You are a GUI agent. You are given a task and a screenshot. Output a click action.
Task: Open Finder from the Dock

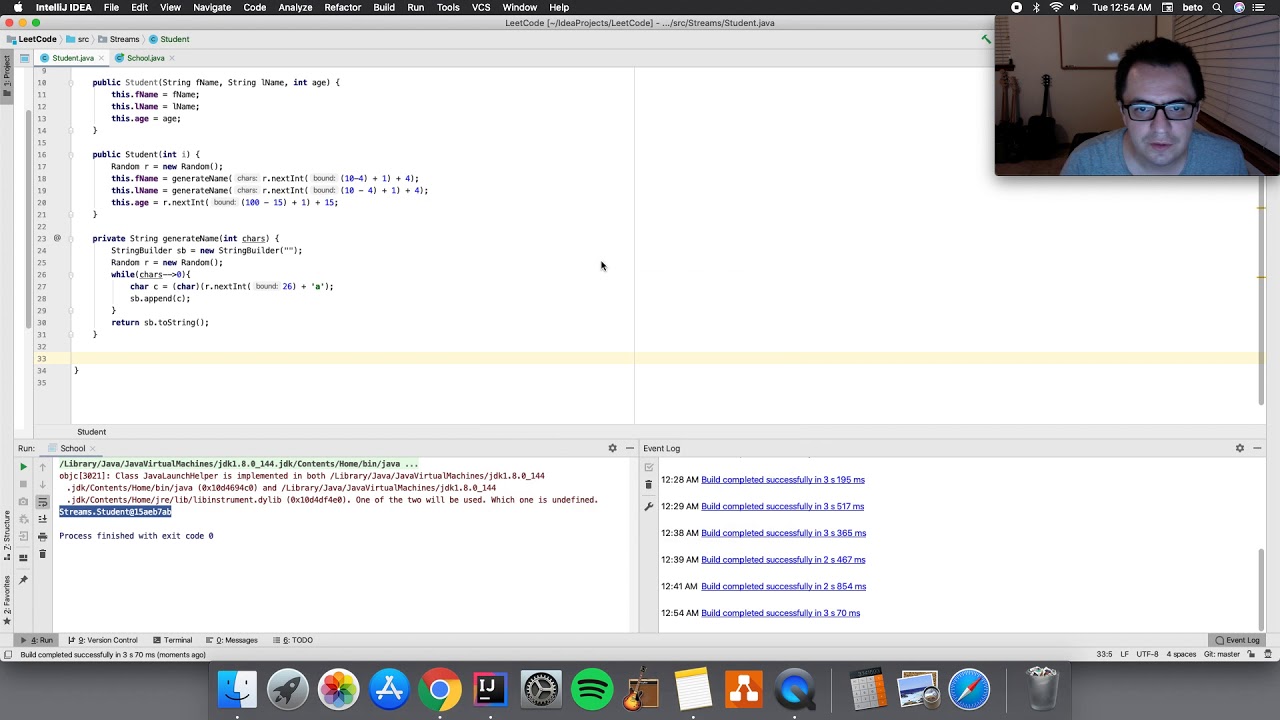[x=237, y=689]
